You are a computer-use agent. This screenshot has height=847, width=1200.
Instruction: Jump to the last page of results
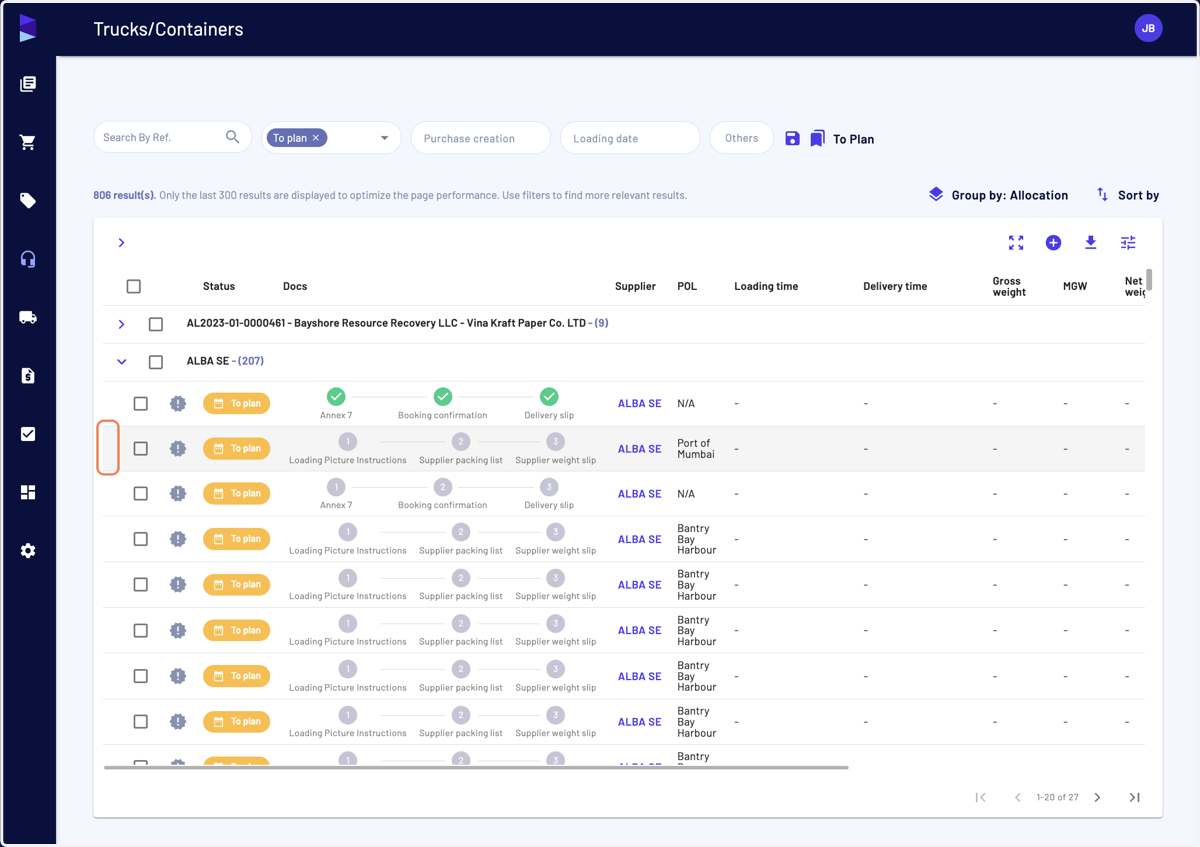click(x=1134, y=797)
